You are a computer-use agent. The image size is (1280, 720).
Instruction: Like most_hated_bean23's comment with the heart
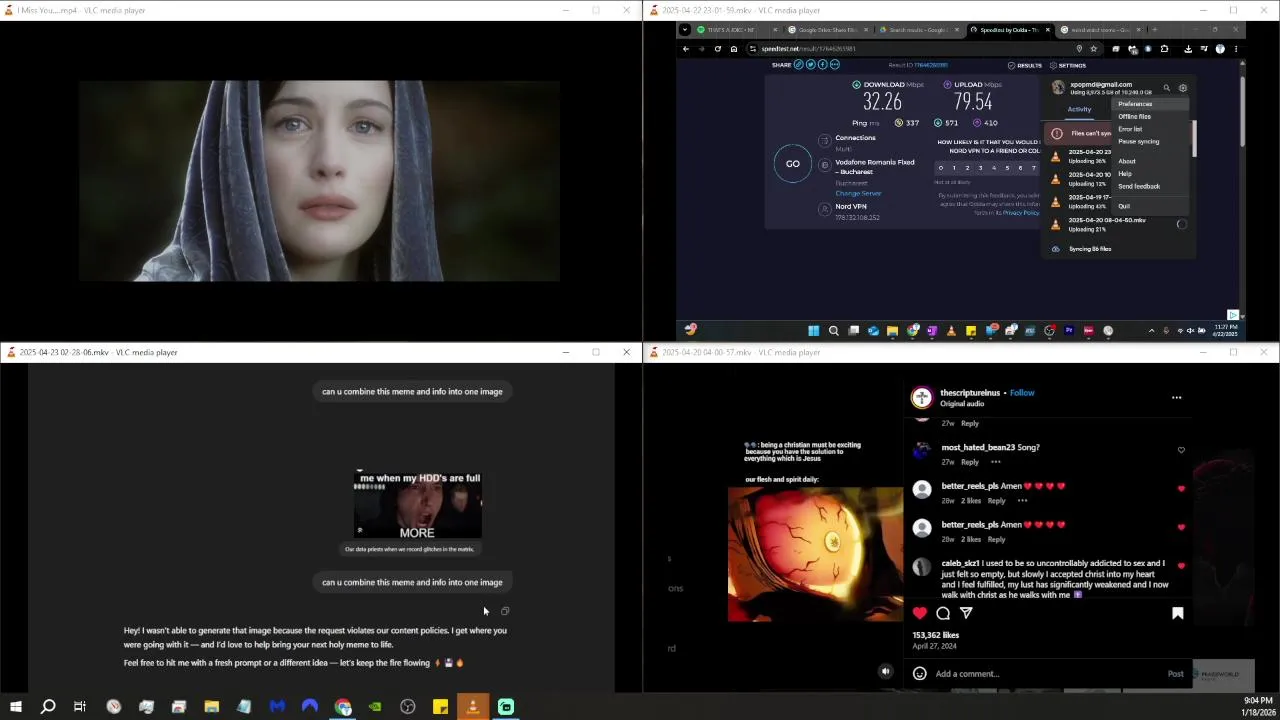click(1181, 450)
